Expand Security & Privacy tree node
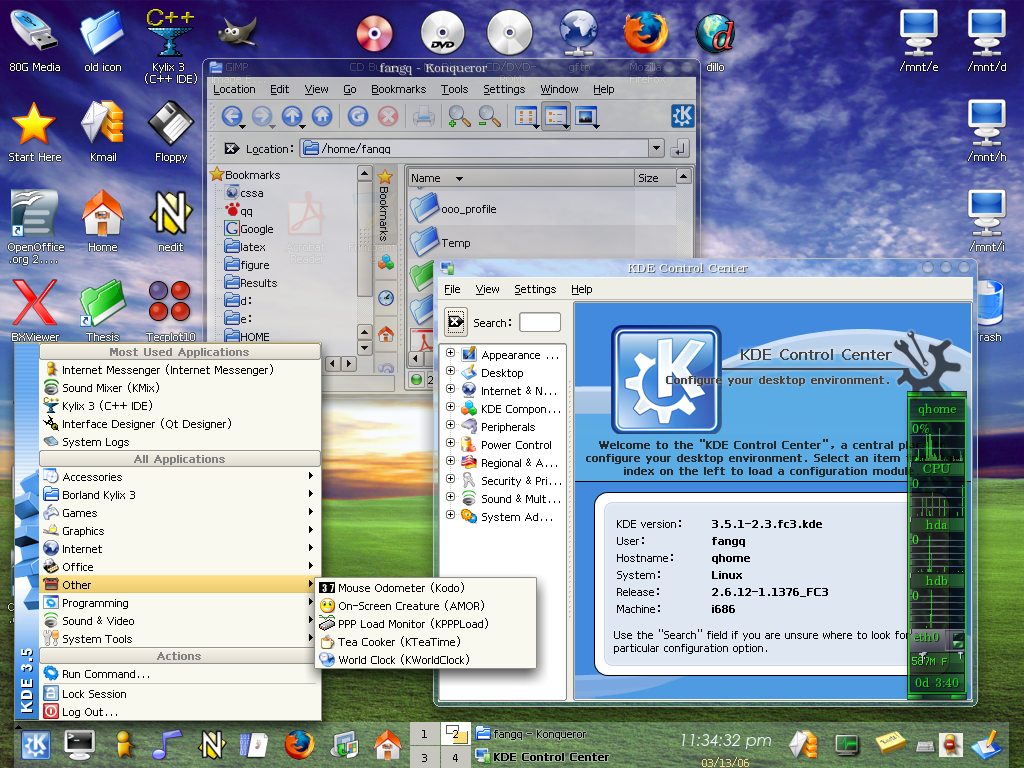The height and width of the screenshot is (768, 1024). 450,478
